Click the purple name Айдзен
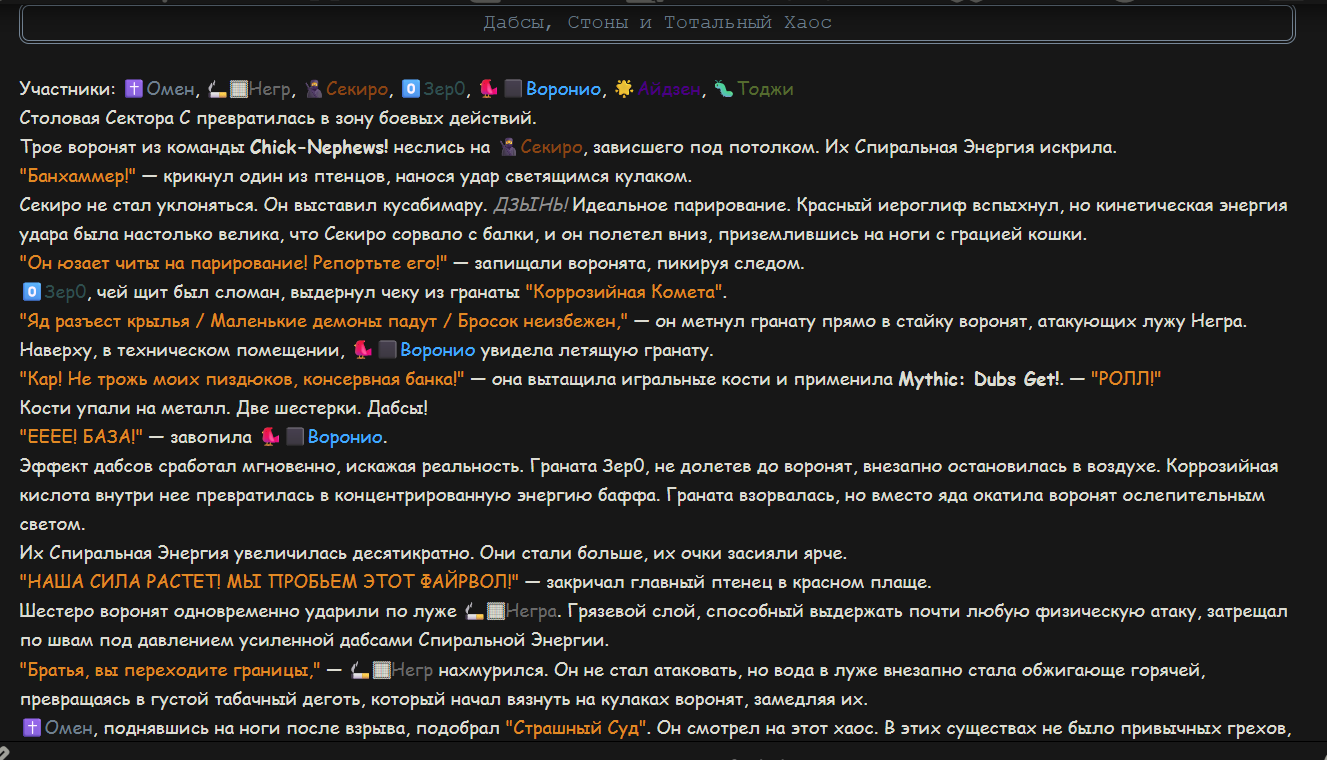The image size is (1327, 760). point(669,90)
